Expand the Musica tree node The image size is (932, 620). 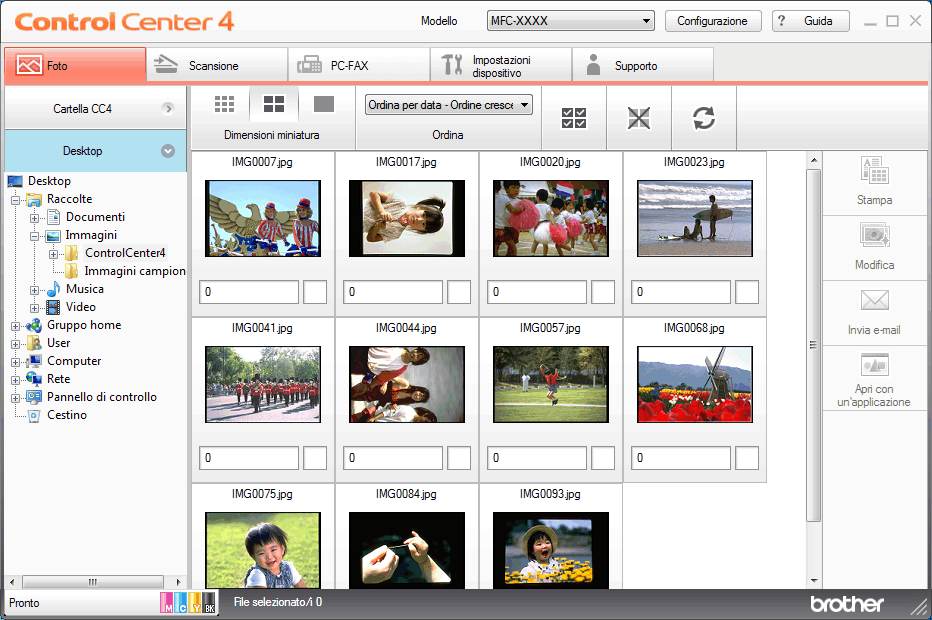pyautogui.click(x=34, y=291)
